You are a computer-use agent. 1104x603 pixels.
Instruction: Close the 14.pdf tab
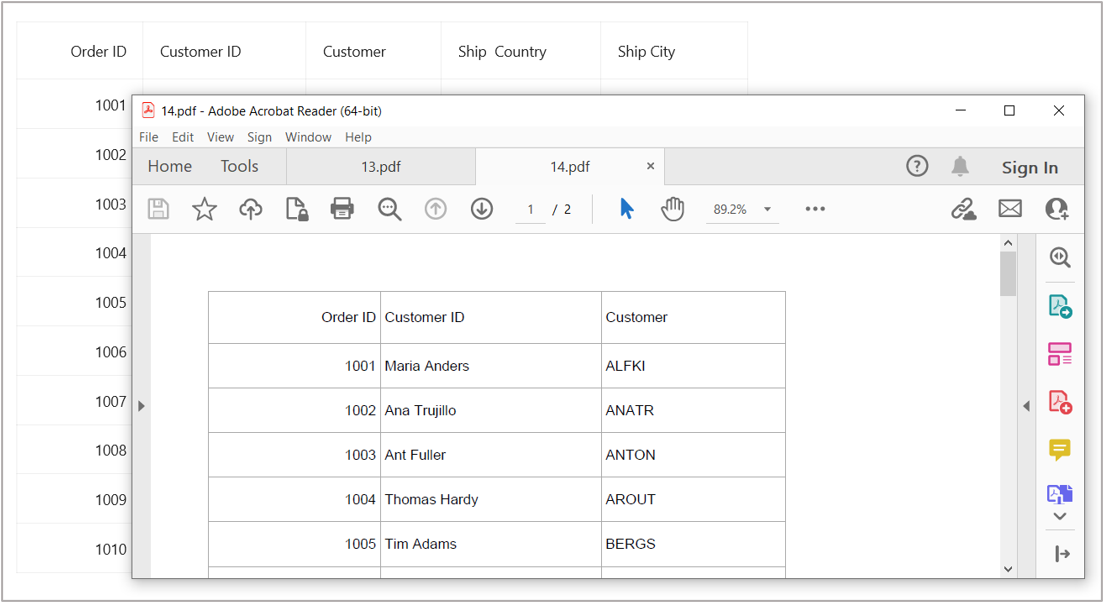[651, 166]
